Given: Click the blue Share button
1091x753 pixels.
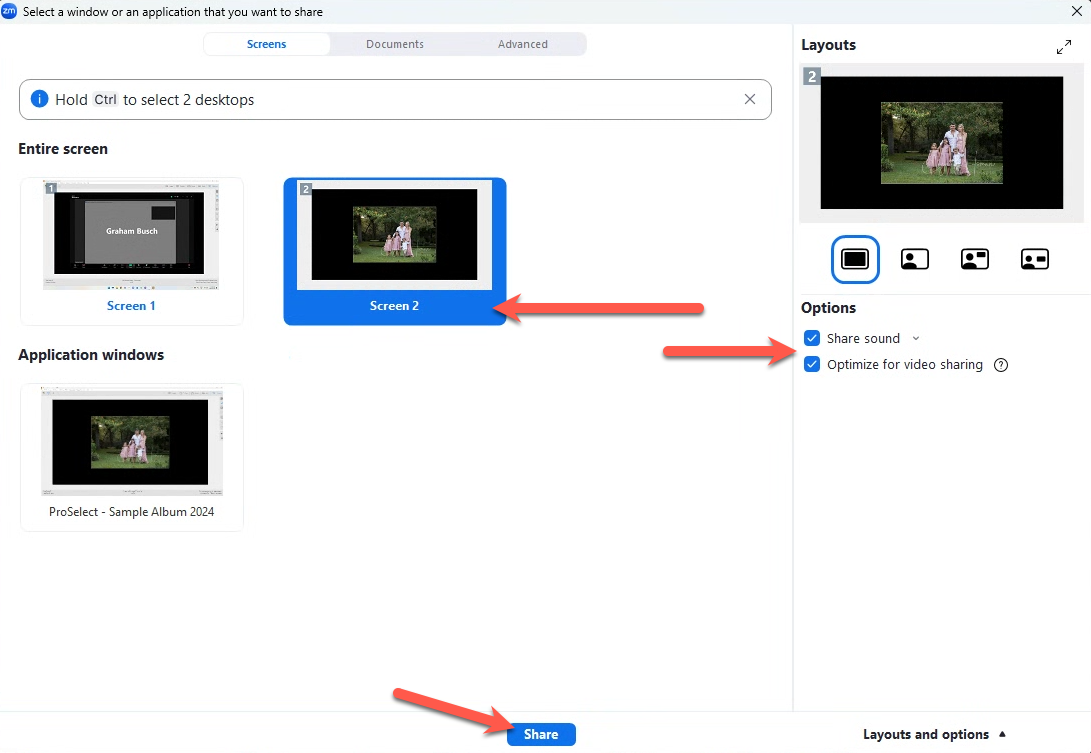Looking at the screenshot, I should click(x=541, y=734).
